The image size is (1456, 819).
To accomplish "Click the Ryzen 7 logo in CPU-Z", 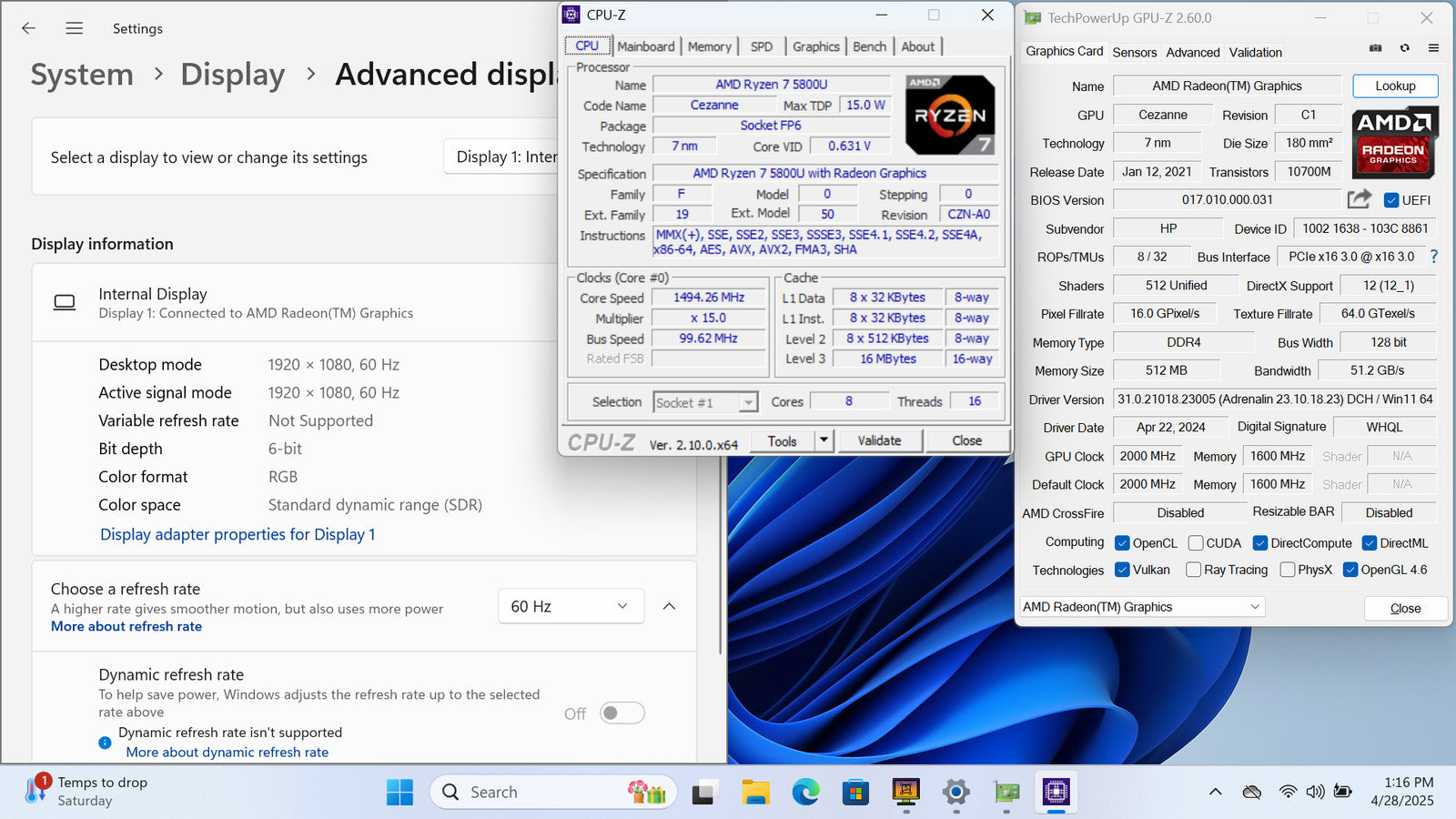I will click(950, 115).
